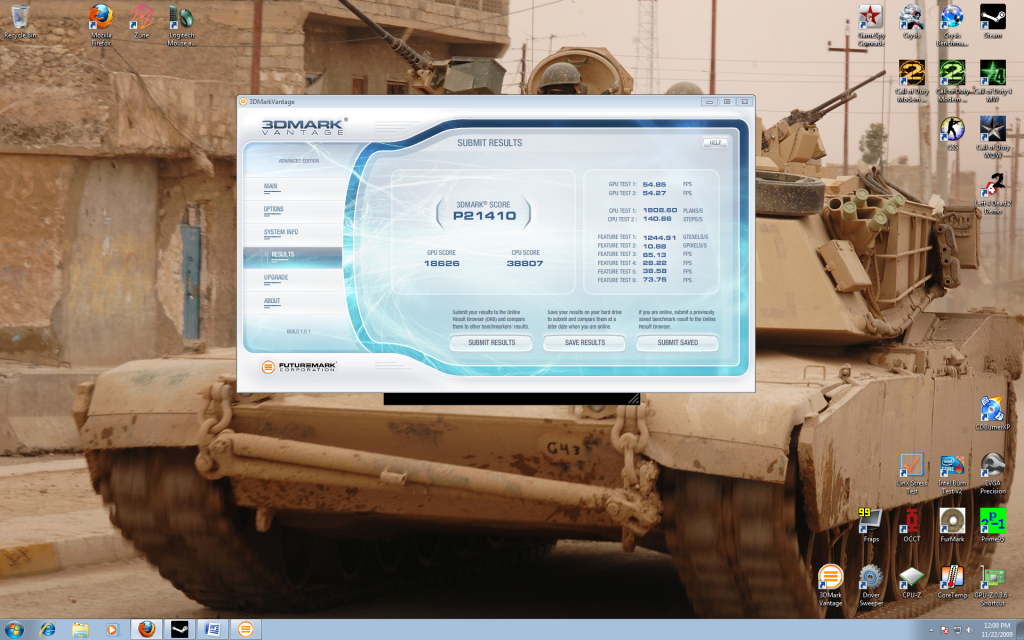Click the Submit Saved button
Image resolution: width=1024 pixels, height=640 pixels.
click(x=678, y=343)
